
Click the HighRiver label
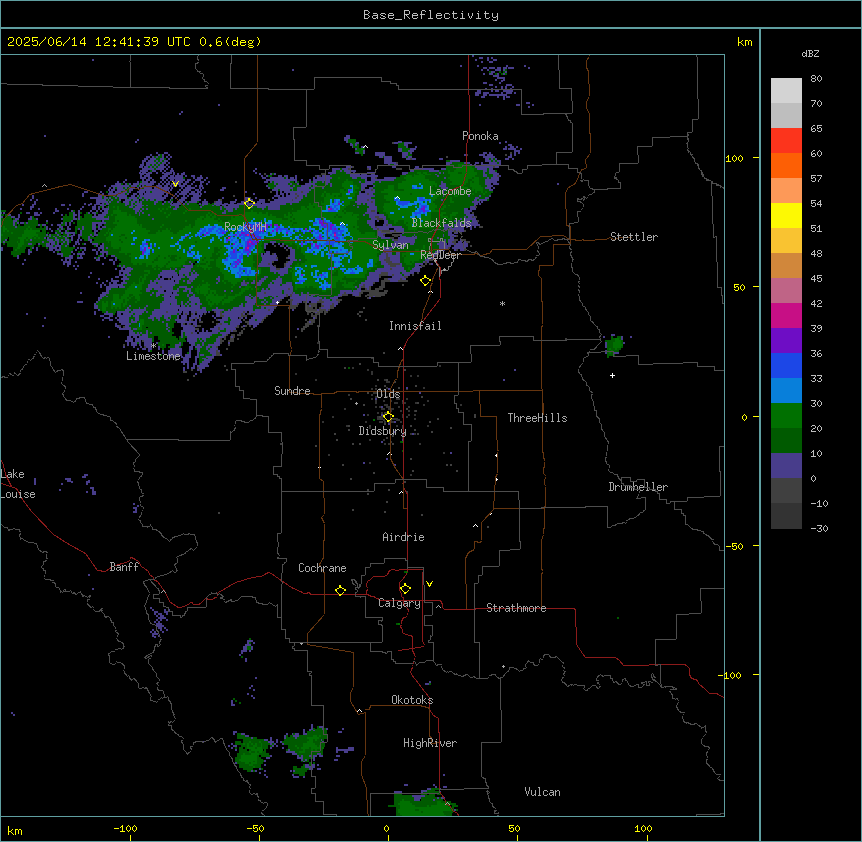430,743
